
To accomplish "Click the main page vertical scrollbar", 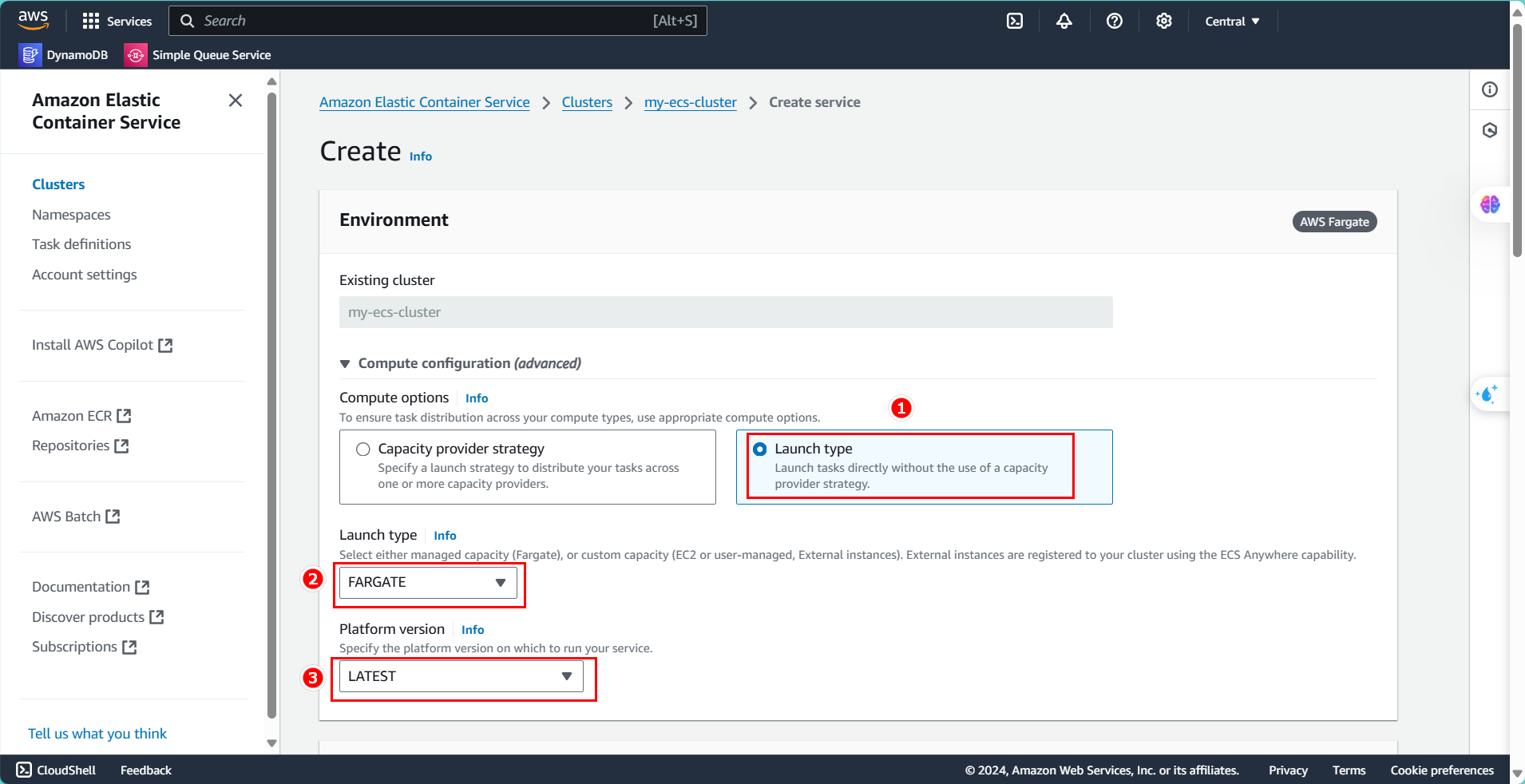I will [1517, 140].
